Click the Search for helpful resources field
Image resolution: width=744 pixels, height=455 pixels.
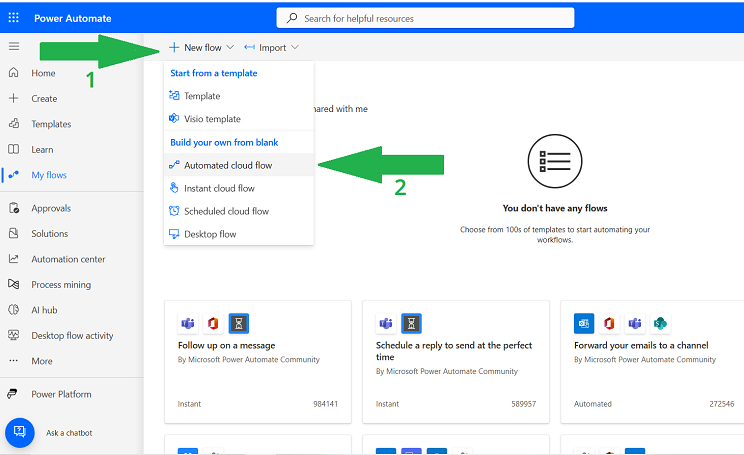pyautogui.click(x=425, y=18)
